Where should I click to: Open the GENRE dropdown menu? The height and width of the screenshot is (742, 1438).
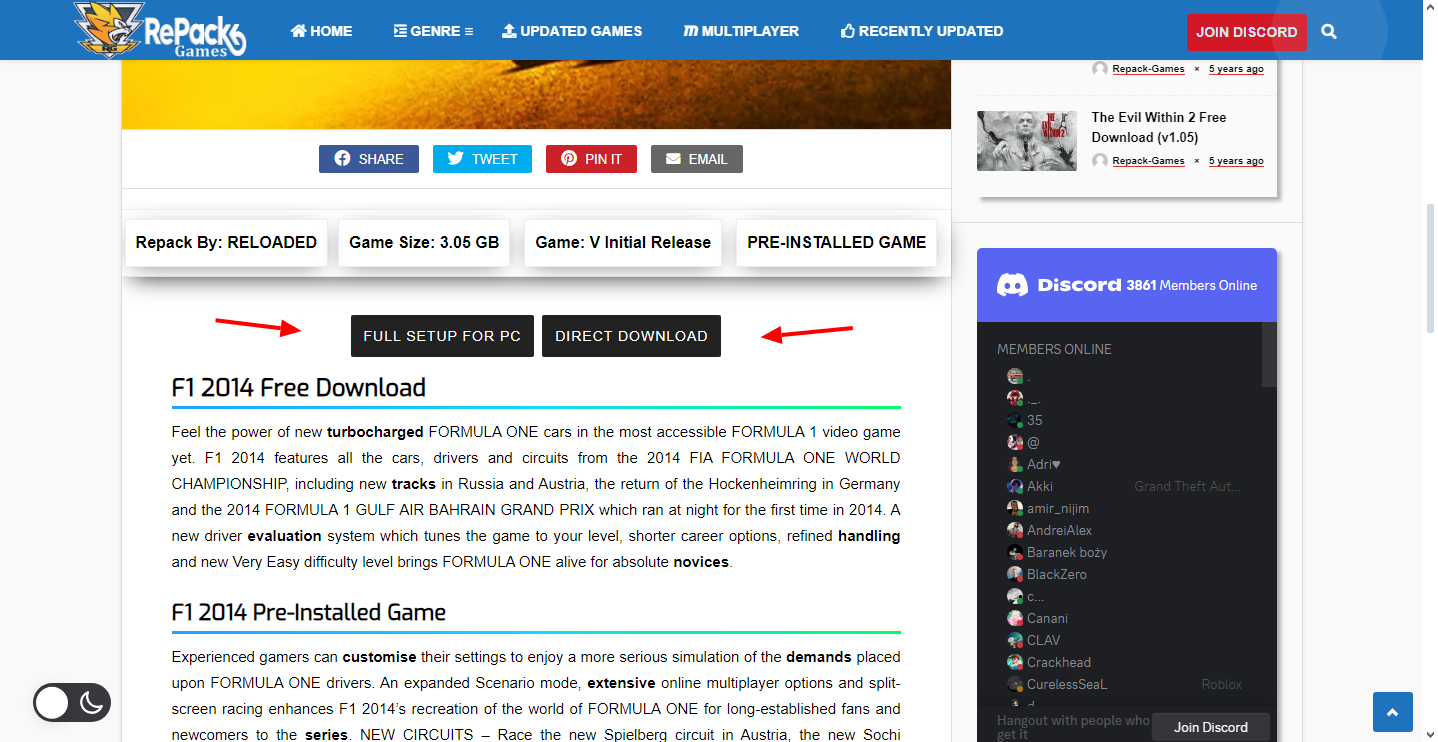(433, 30)
